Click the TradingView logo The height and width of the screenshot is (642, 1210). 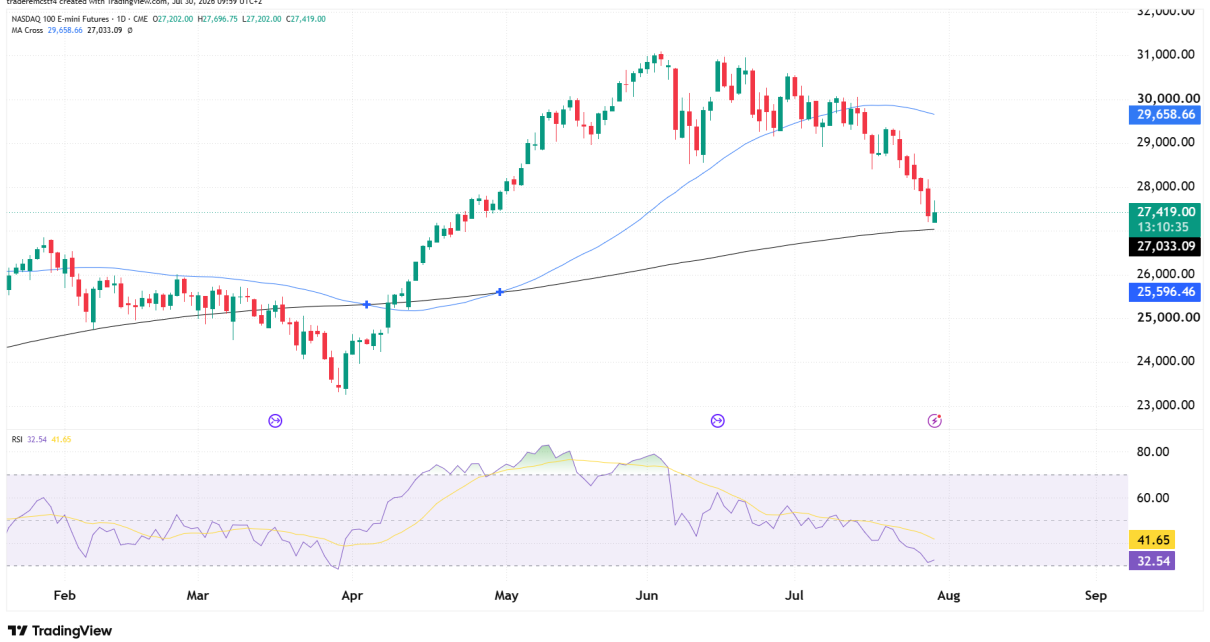(58, 630)
